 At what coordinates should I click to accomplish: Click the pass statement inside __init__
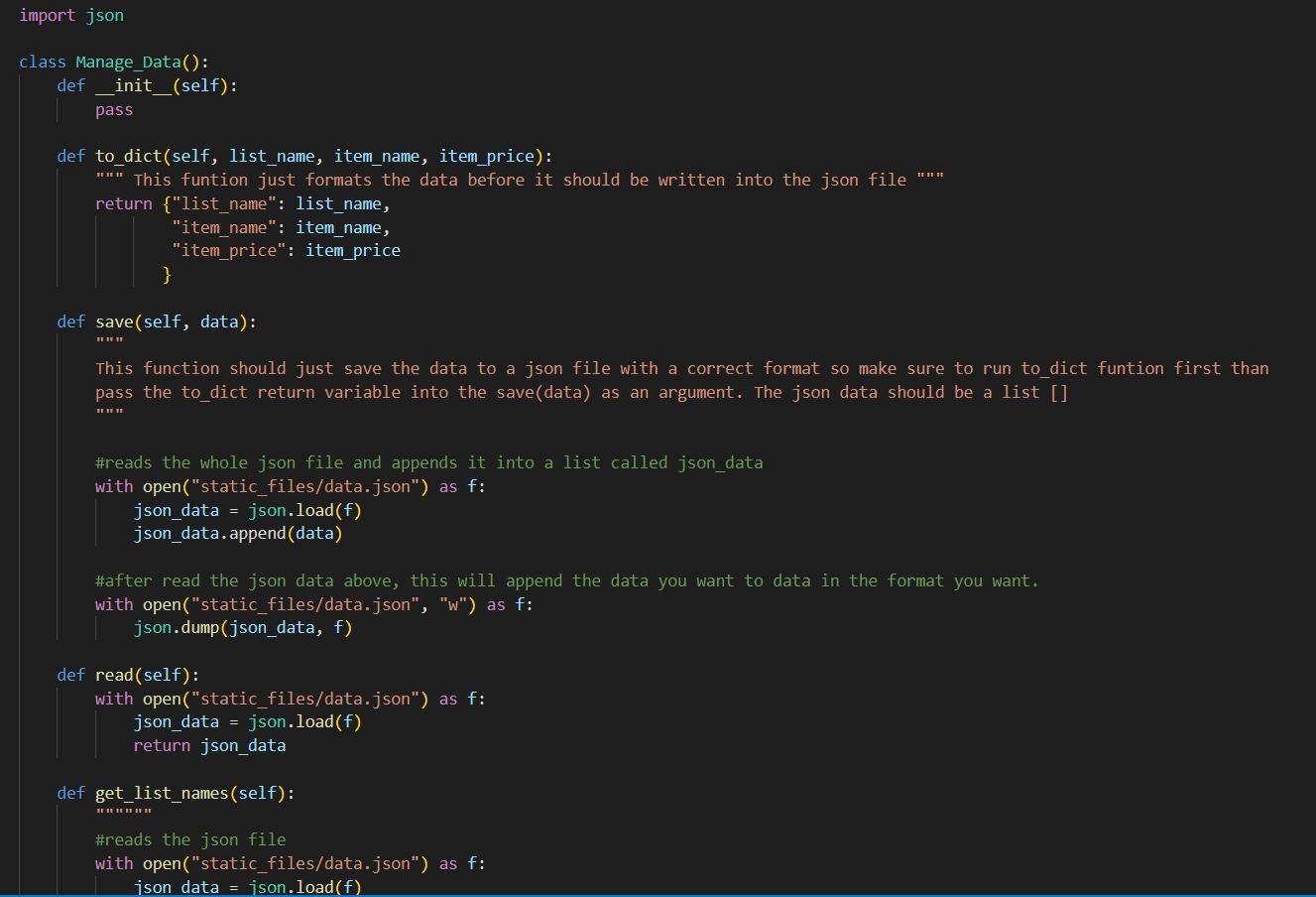113,109
